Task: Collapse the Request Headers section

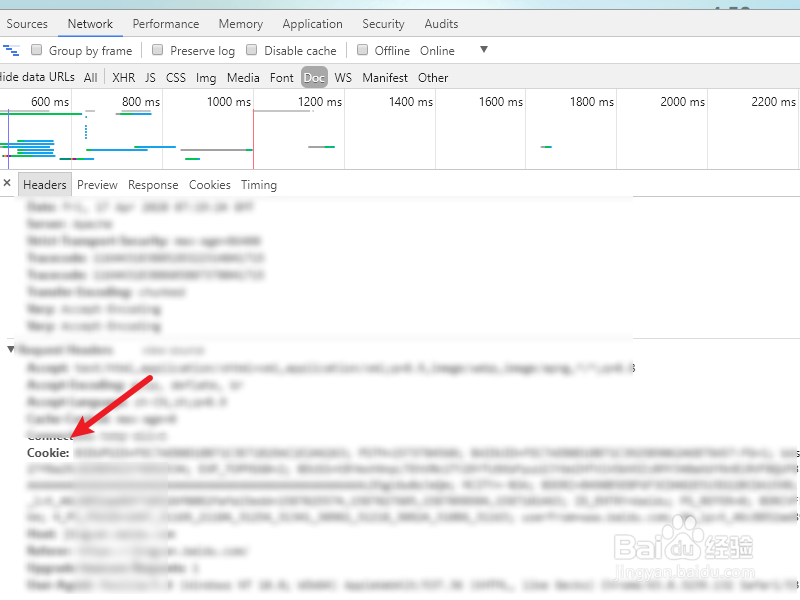Action: [11, 349]
